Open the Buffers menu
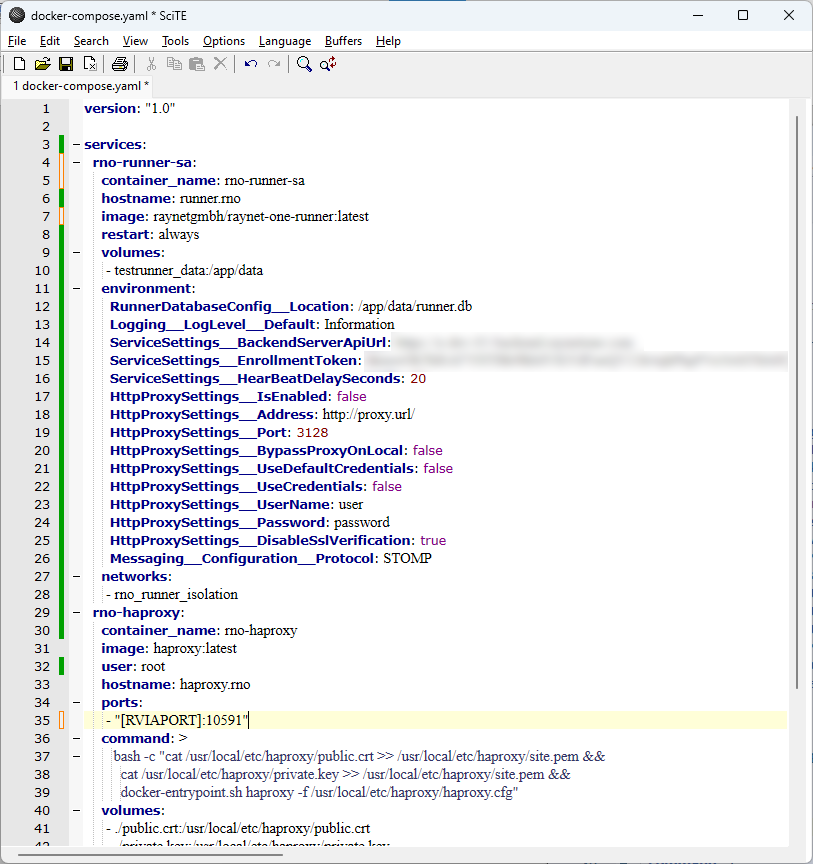The width and height of the screenshot is (813, 864). click(343, 41)
